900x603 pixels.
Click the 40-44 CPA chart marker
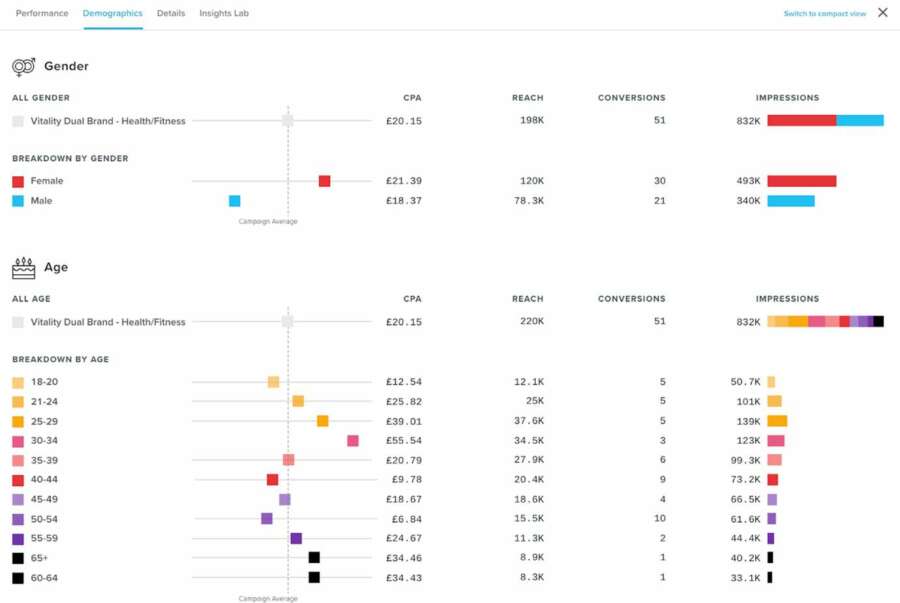[272, 480]
